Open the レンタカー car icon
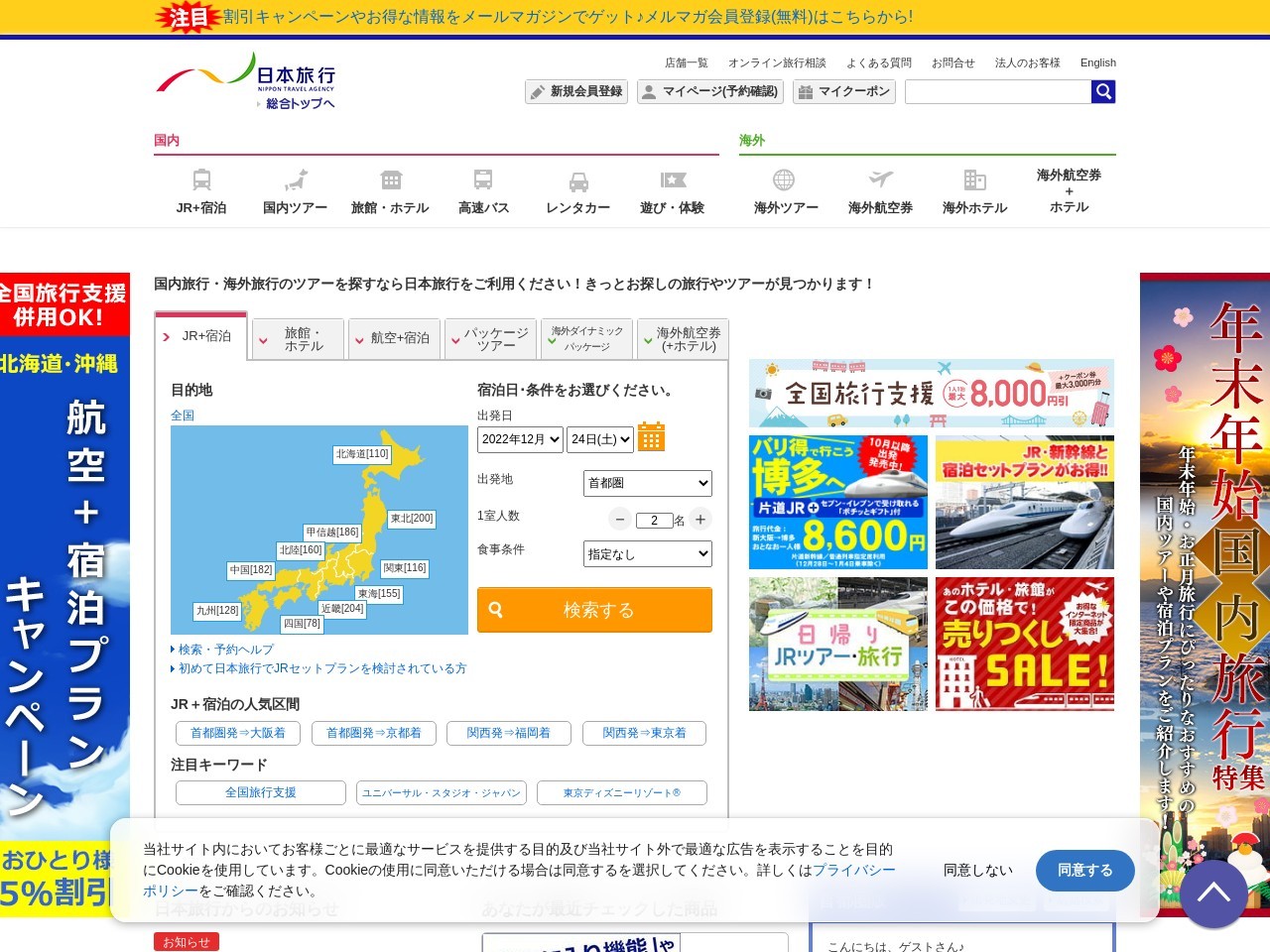 [x=578, y=181]
